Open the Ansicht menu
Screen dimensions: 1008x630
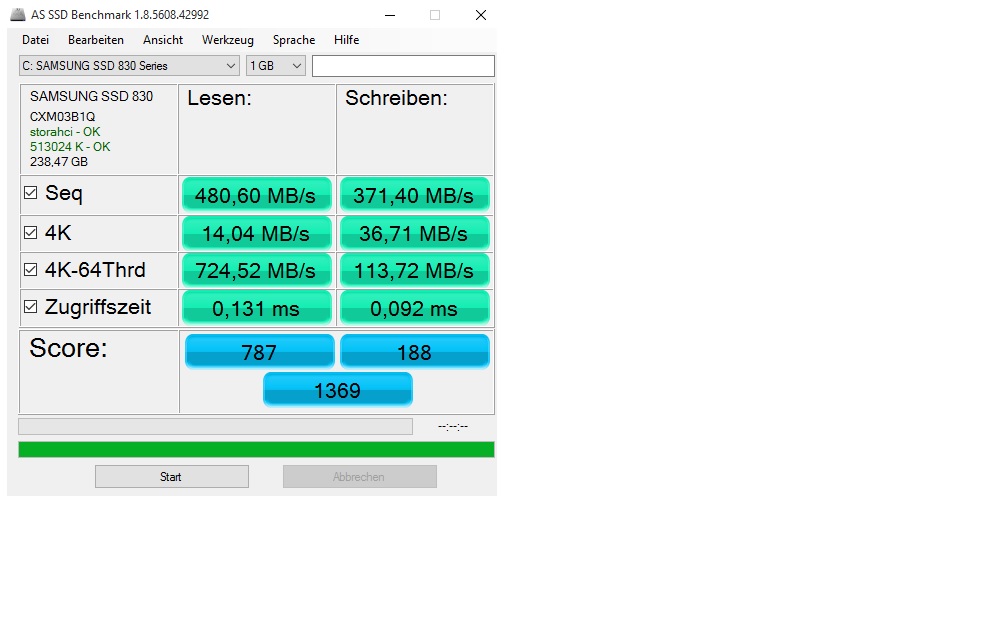163,40
